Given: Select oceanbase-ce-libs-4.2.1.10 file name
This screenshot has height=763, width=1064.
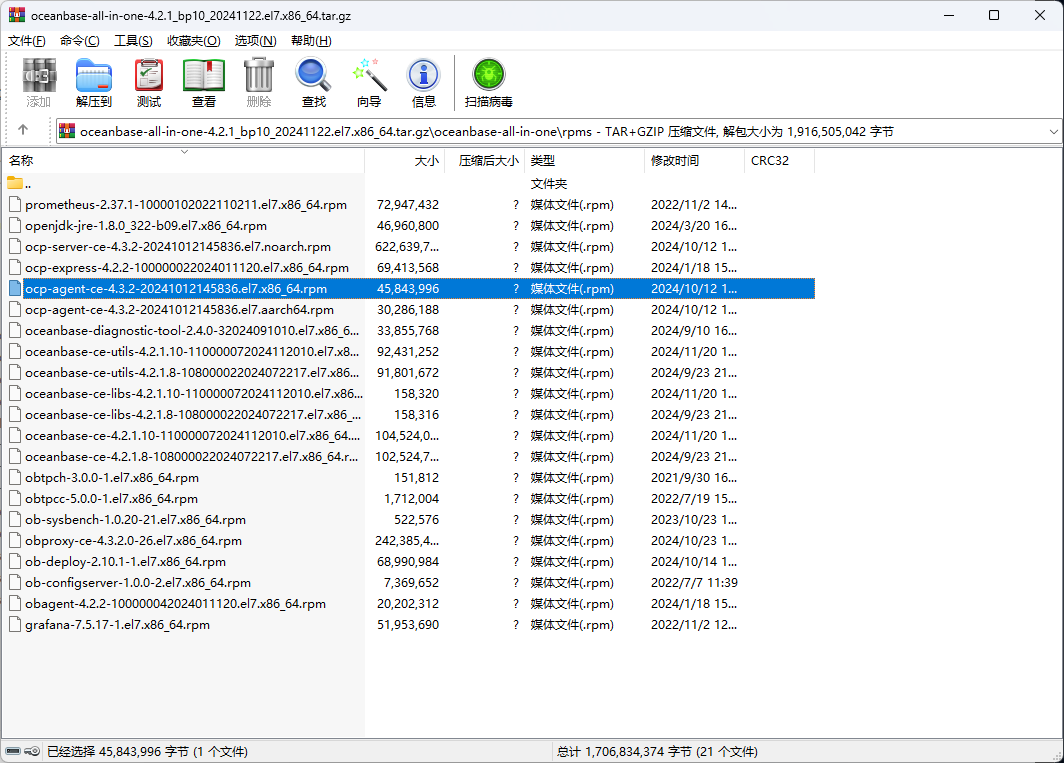Looking at the screenshot, I should (x=193, y=394).
